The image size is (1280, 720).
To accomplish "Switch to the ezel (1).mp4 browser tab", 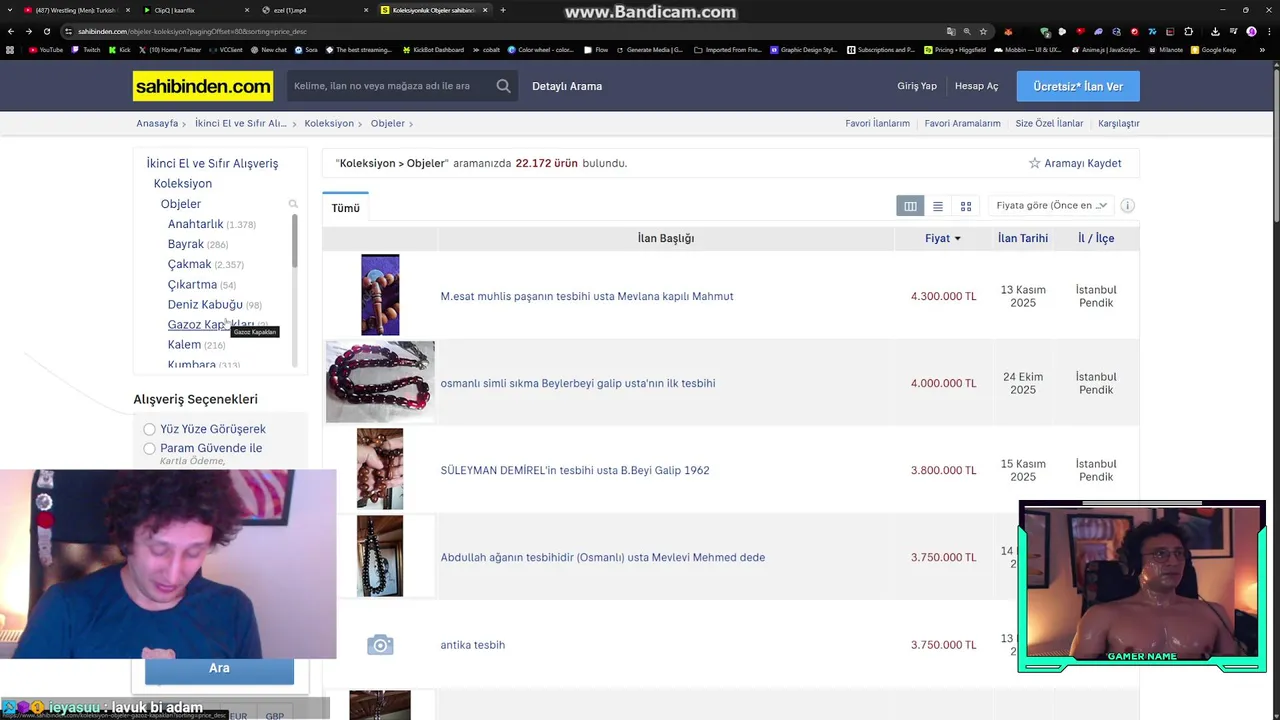I will pos(316,10).
